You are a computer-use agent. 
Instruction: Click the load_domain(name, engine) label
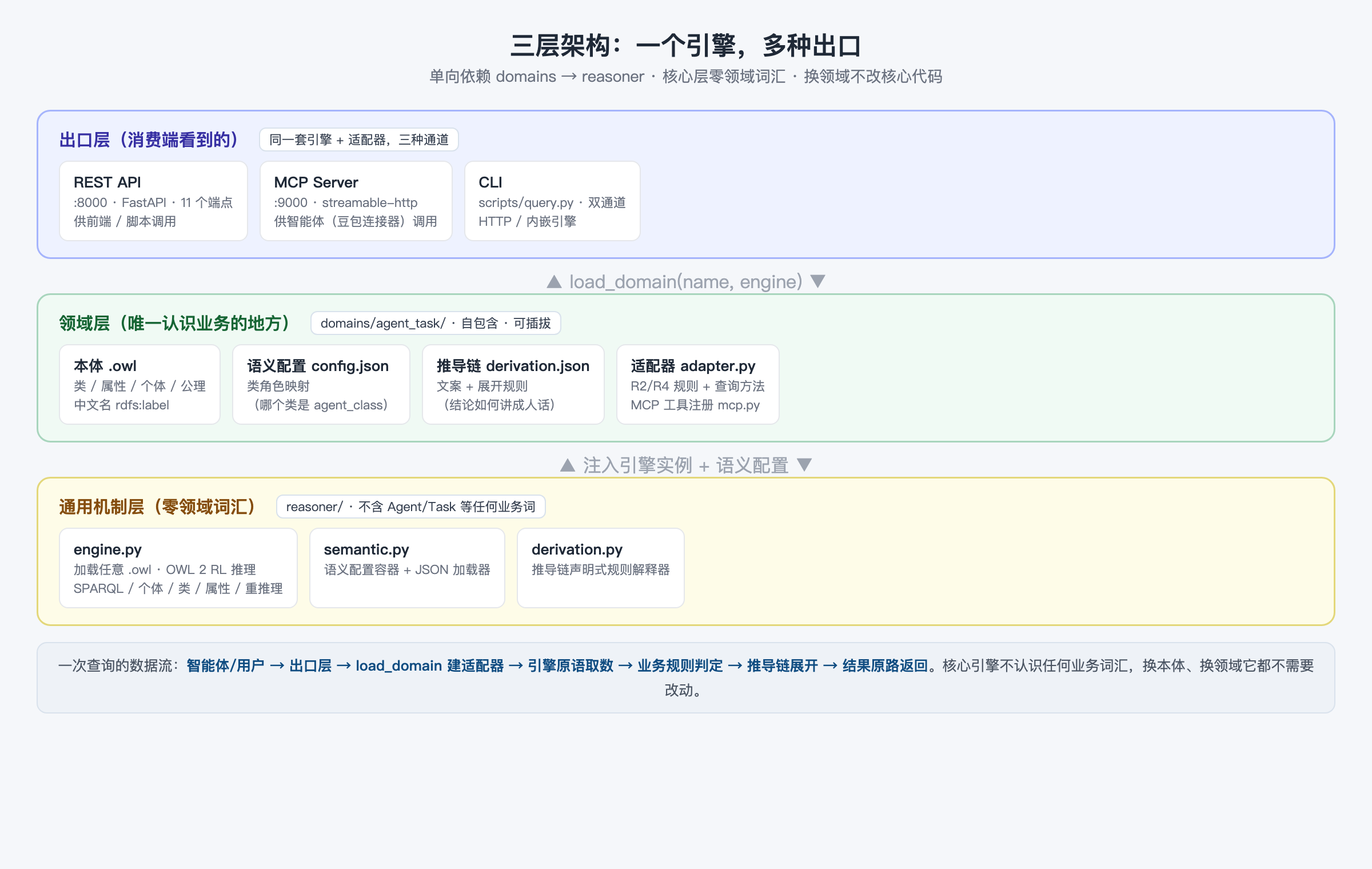[686, 281]
